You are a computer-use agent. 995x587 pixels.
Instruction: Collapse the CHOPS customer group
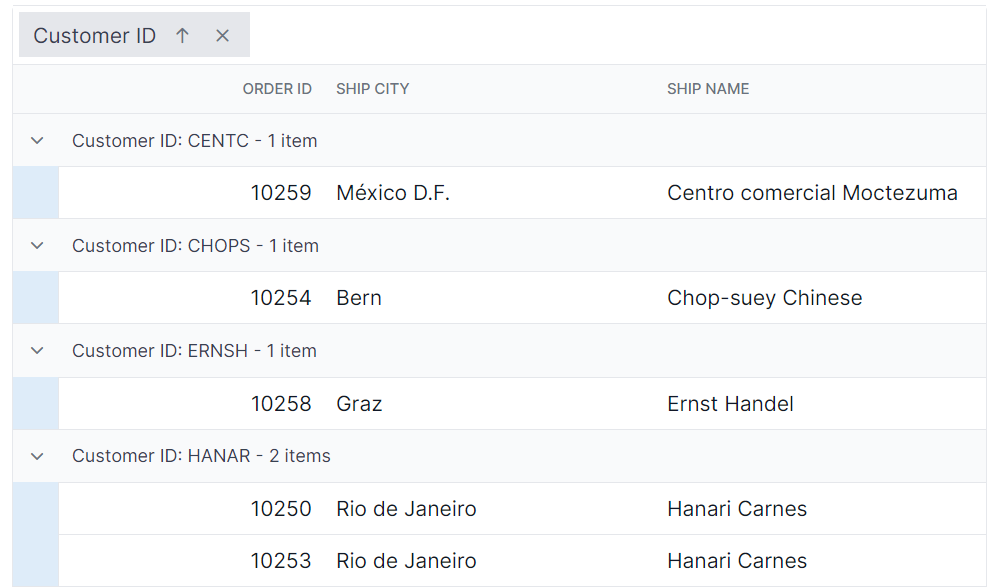pos(37,246)
